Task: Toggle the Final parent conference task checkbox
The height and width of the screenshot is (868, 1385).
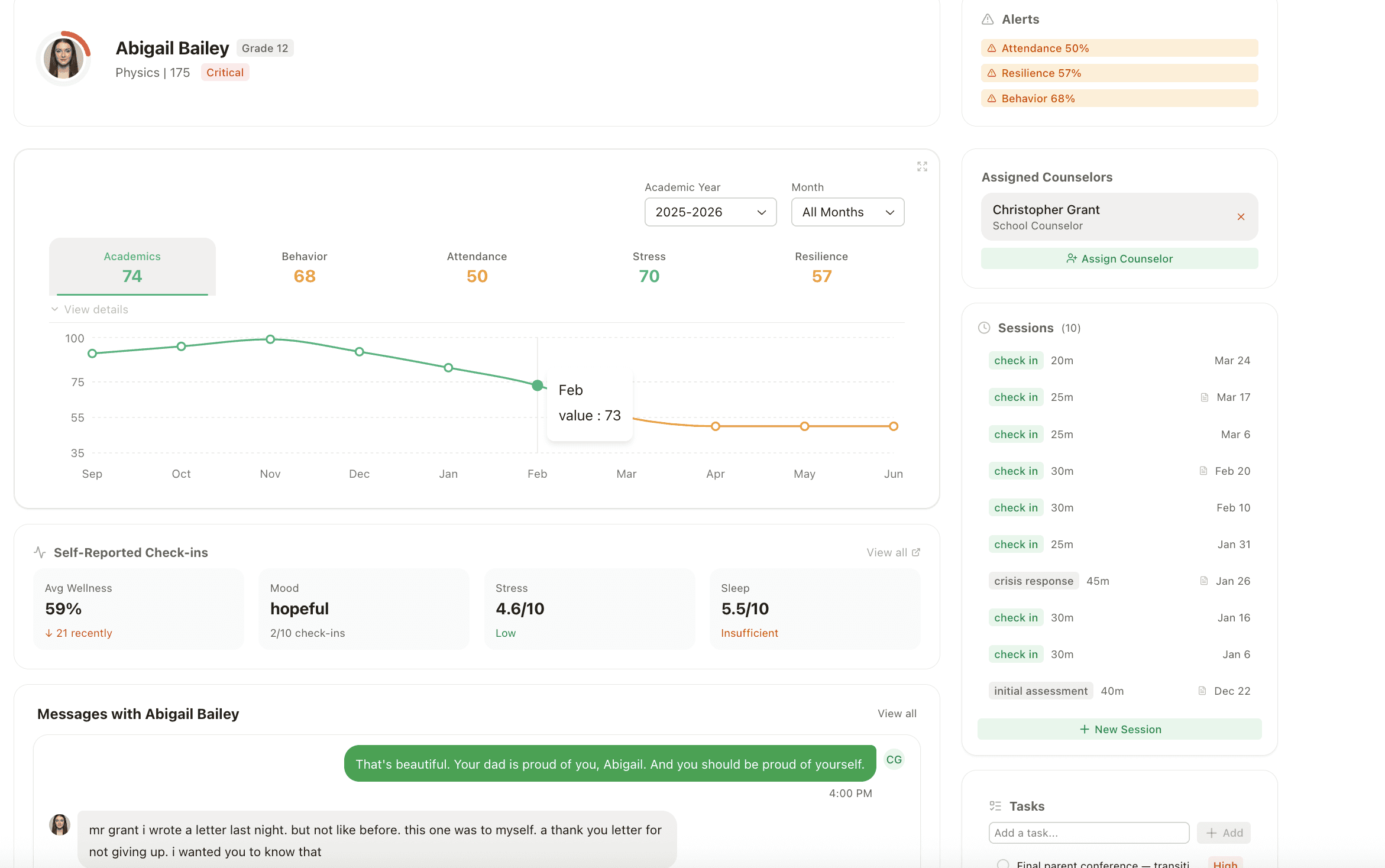Action: [1003, 864]
